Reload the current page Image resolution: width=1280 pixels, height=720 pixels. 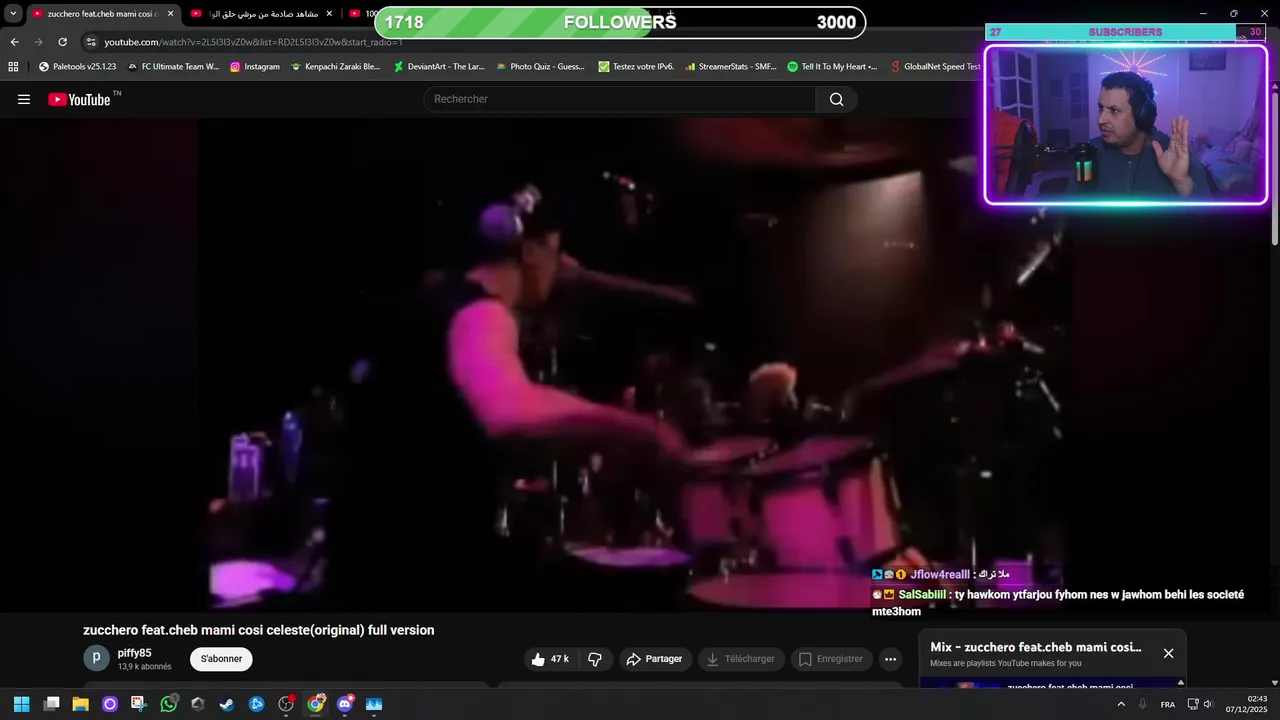[62, 42]
